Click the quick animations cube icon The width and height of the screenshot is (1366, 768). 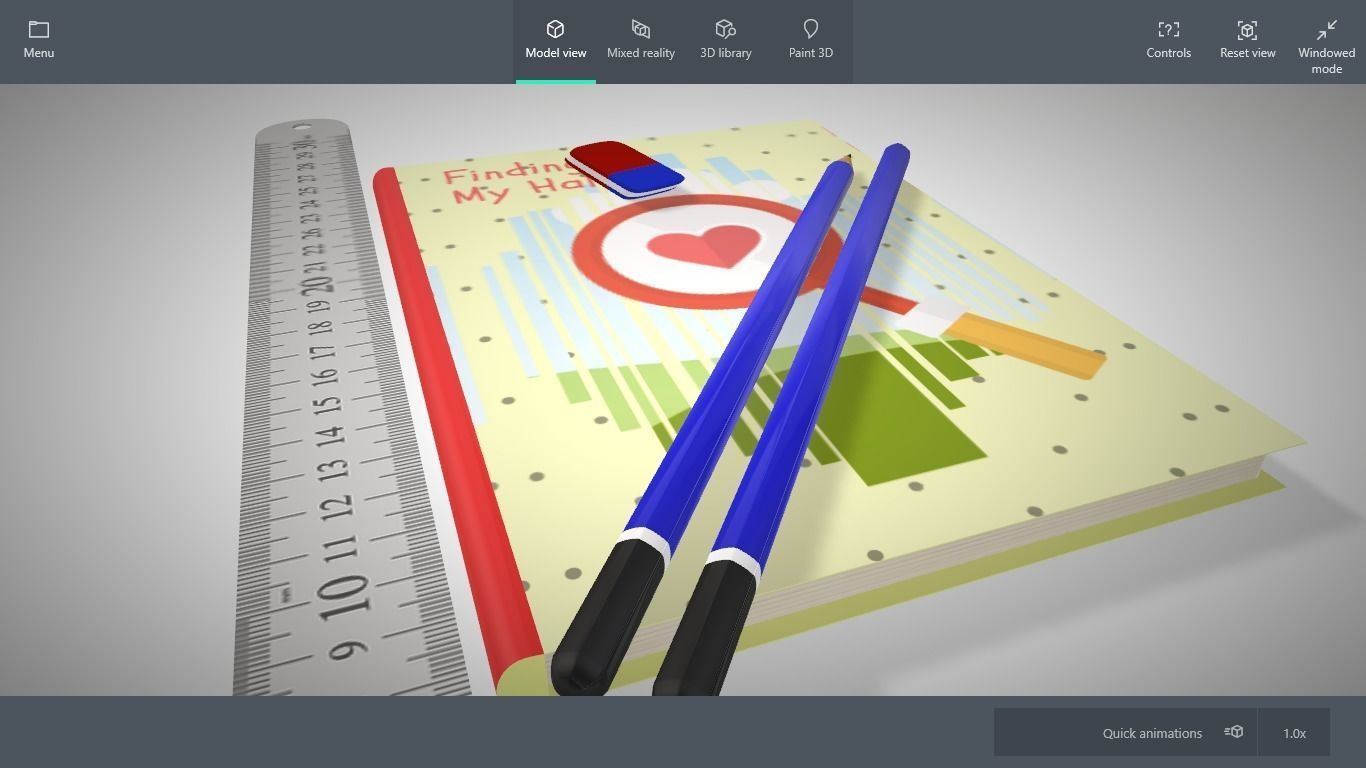(1233, 732)
